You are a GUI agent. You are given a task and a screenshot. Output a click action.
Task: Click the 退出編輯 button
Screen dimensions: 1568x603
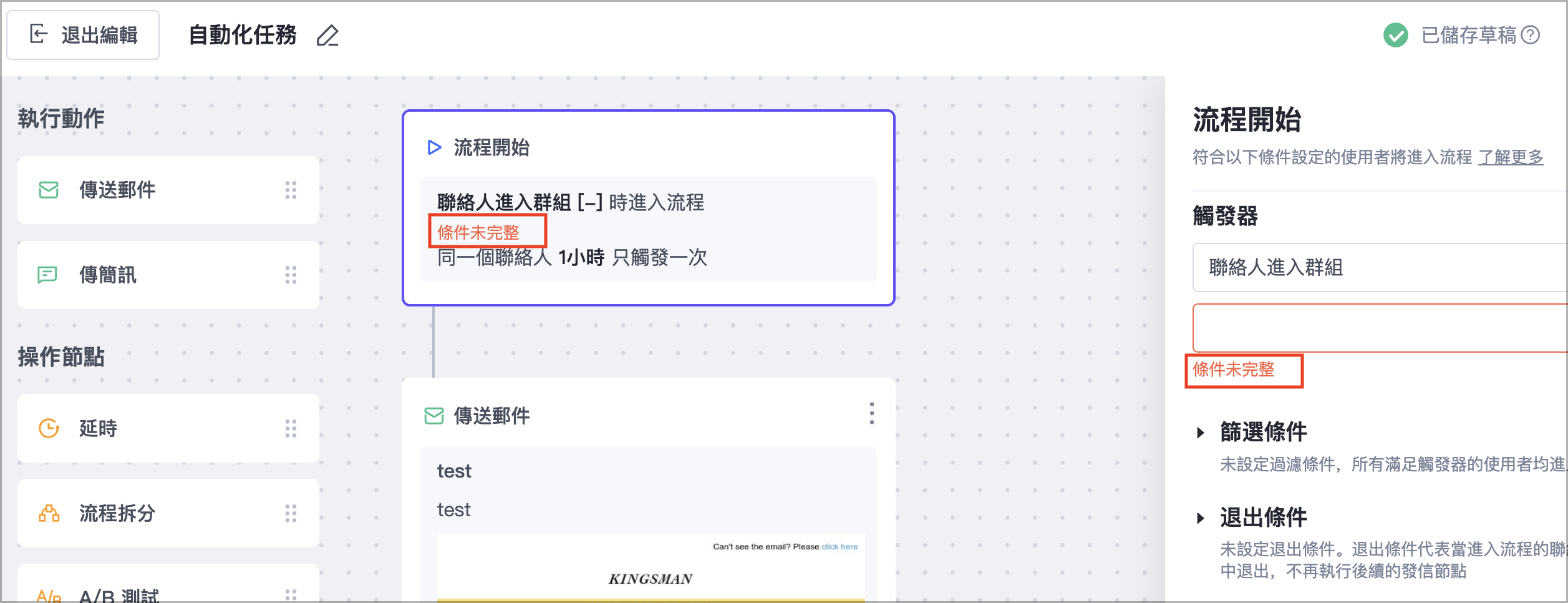point(83,35)
